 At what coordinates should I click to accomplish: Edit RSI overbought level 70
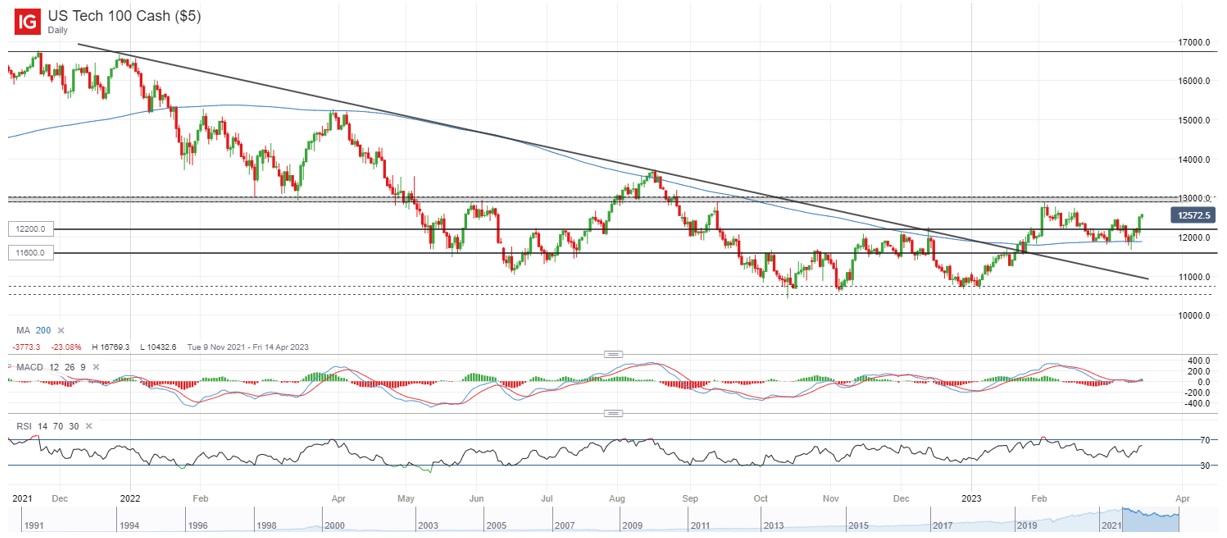coord(59,426)
